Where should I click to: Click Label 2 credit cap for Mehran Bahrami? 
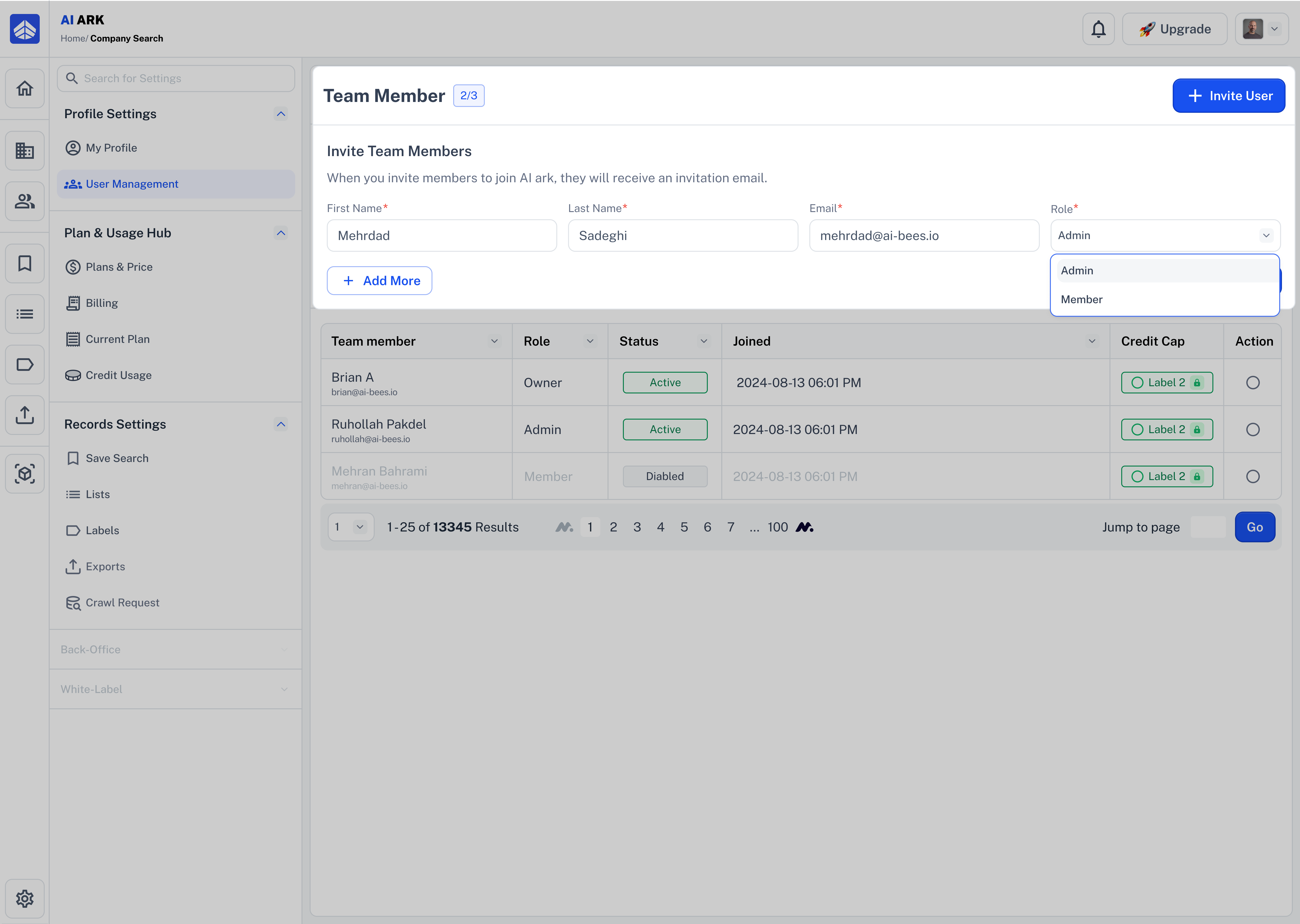click(x=1167, y=477)
